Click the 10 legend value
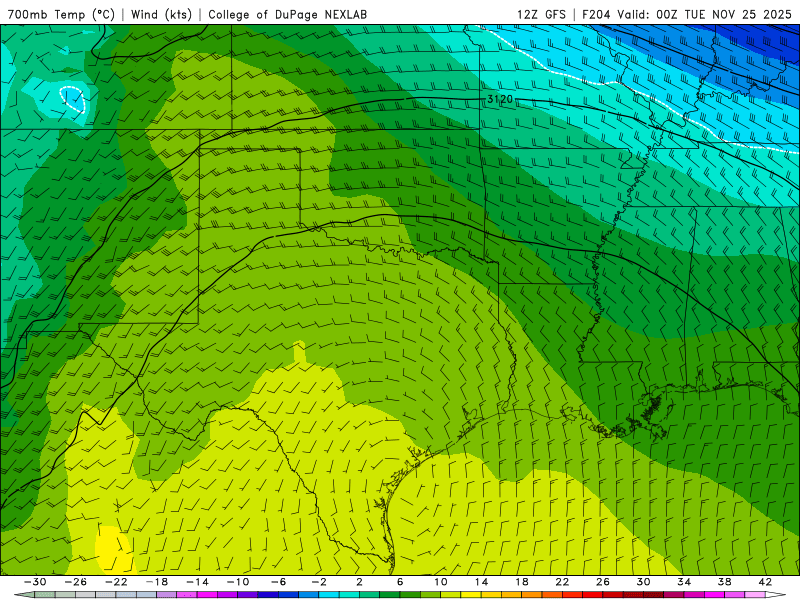Screen dimensions: 800x600 coord(441,582)
